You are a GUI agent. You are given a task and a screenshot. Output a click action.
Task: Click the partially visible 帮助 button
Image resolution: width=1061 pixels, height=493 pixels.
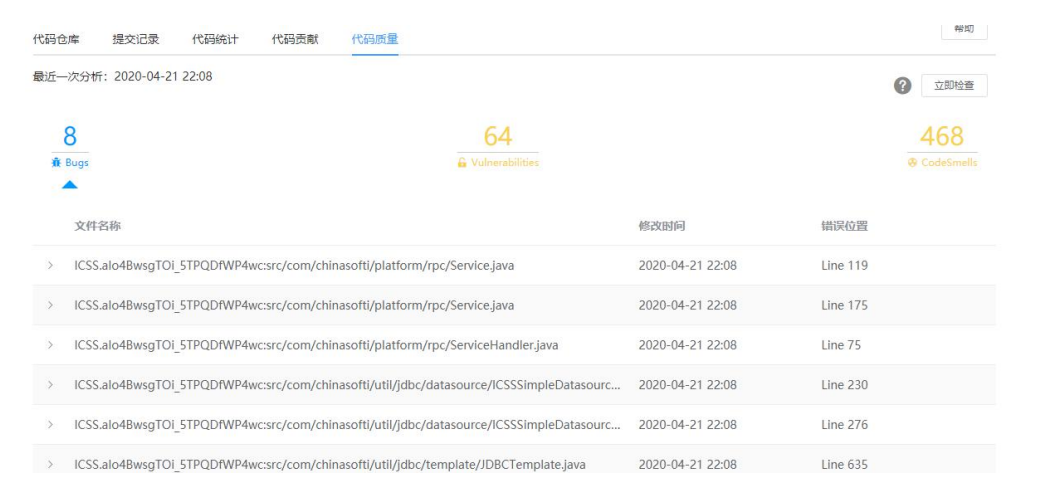pos(964,30)
